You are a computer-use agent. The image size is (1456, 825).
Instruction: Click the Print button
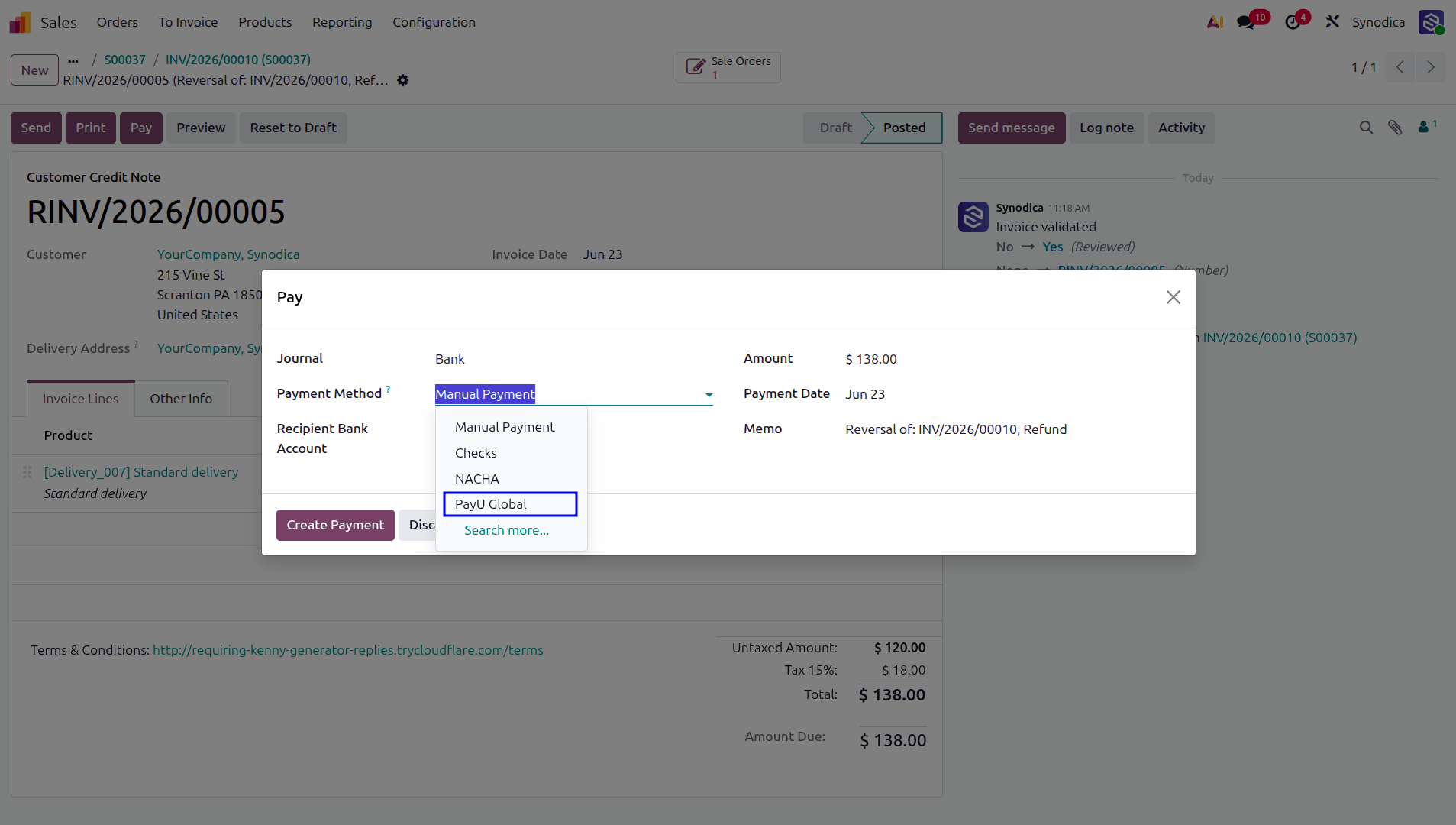pos(91,128)
